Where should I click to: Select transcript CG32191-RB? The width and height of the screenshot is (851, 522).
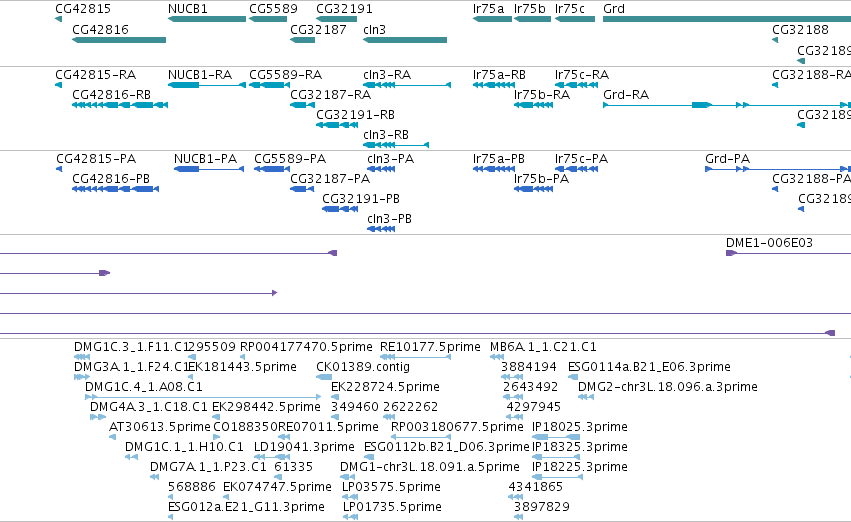[355, 115]
